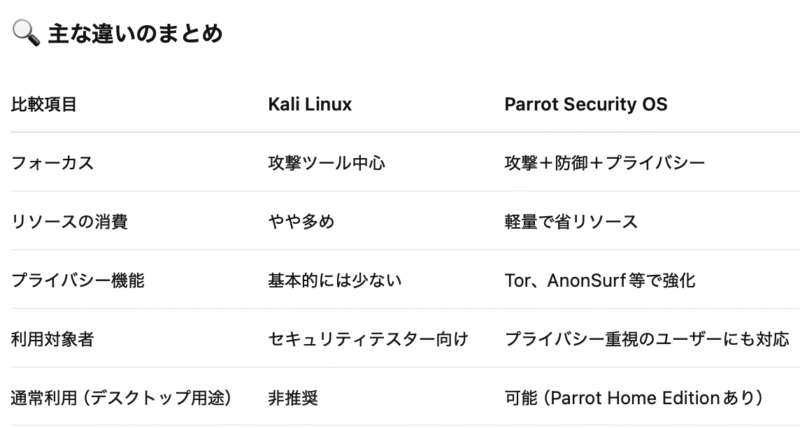Click the 攻撃ツール中心 cell
Screen dimensions: 800x428
coord(327,163)
